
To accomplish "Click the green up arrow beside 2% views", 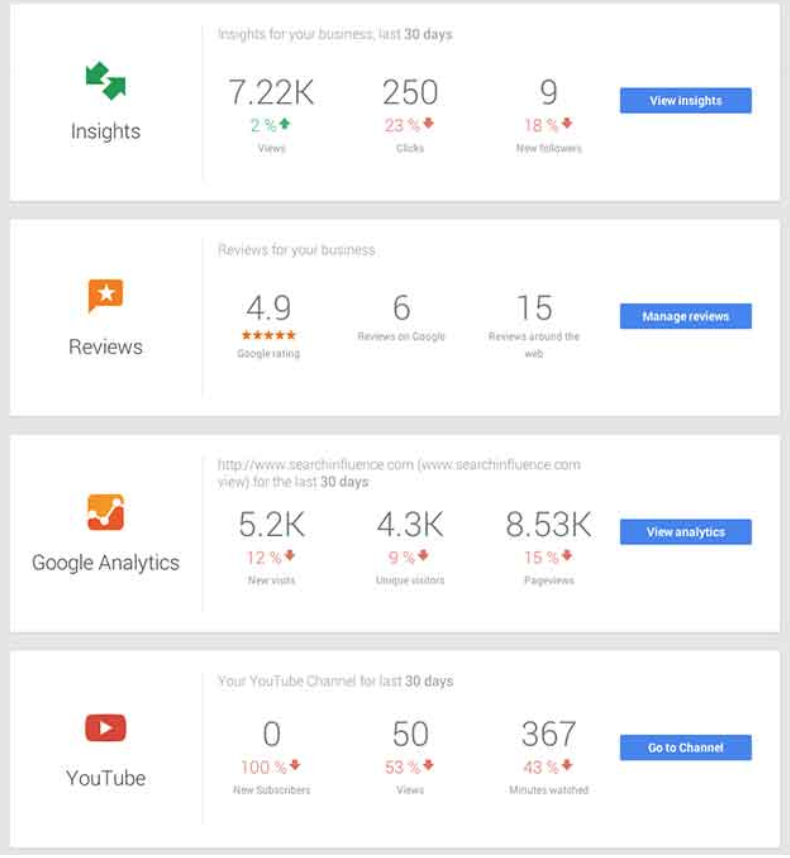I will click(284, 124).
